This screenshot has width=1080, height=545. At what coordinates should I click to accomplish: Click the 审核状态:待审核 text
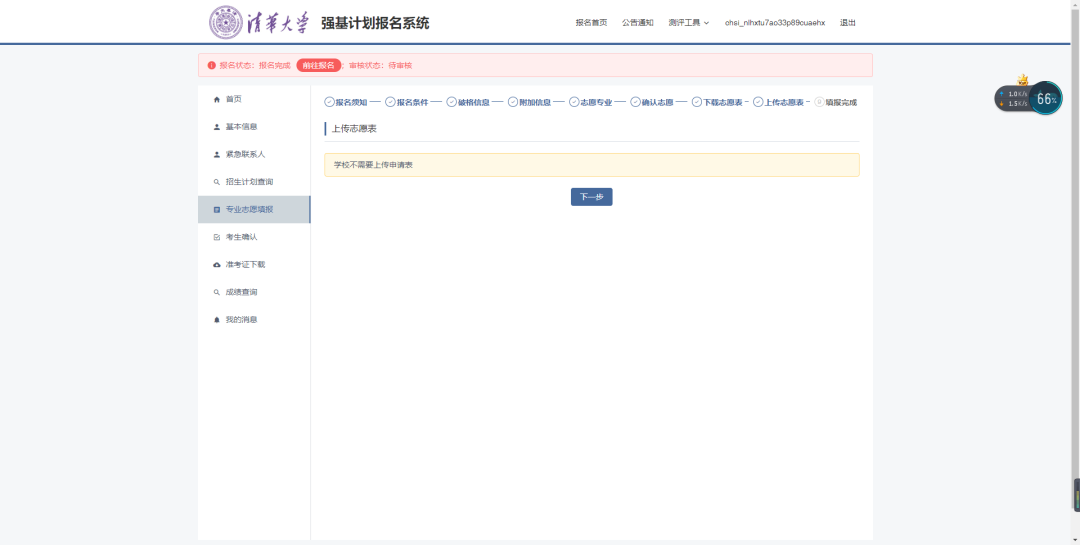[x=380, y=65]
